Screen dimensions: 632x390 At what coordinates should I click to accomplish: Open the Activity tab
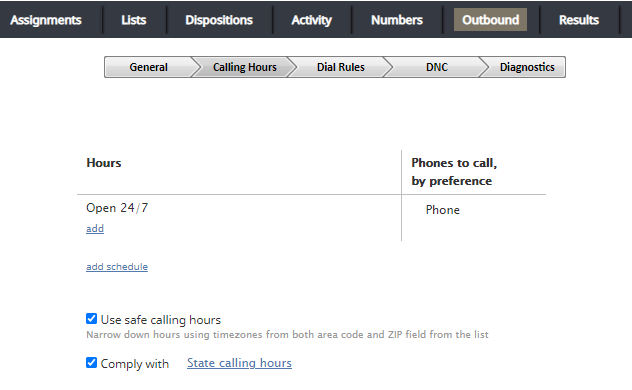312,20
